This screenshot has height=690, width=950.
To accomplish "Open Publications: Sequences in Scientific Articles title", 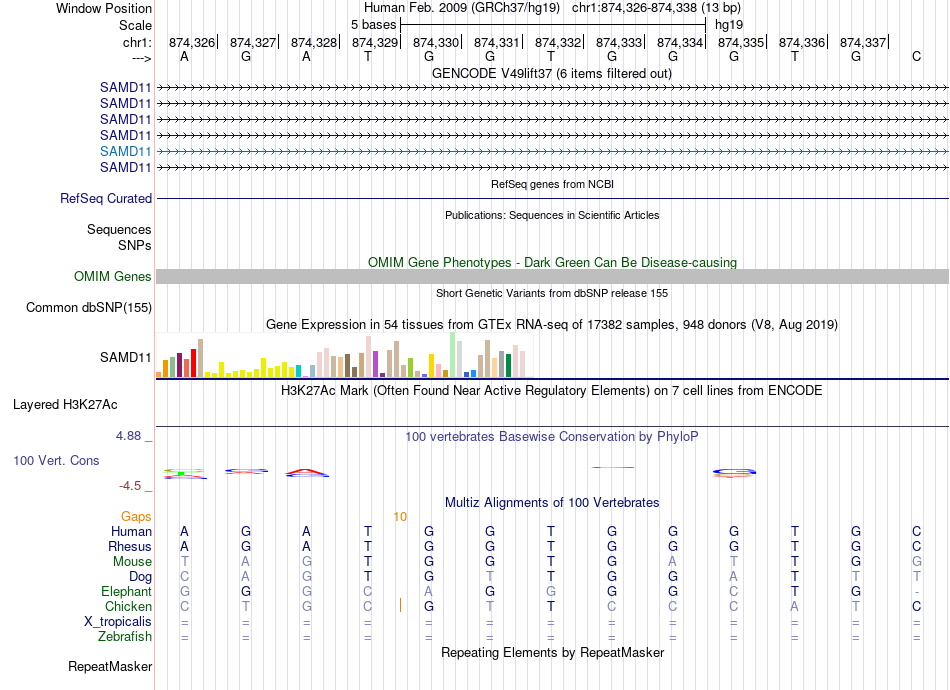I will tap(552, 215).
